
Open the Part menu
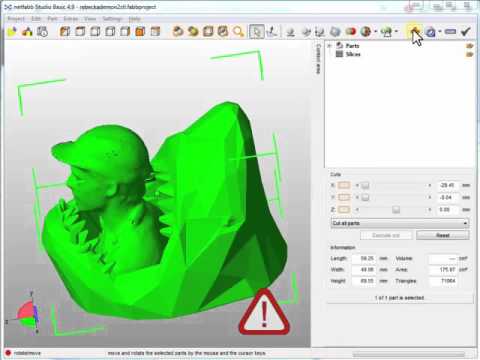click(x=52, y=19)
